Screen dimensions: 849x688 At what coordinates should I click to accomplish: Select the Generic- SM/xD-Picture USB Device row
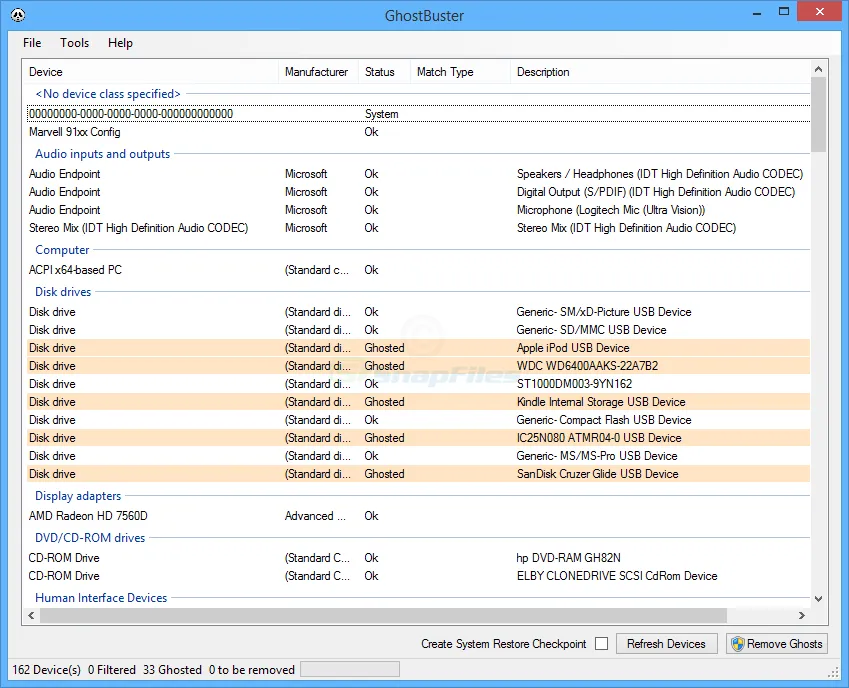pos(419,312)
